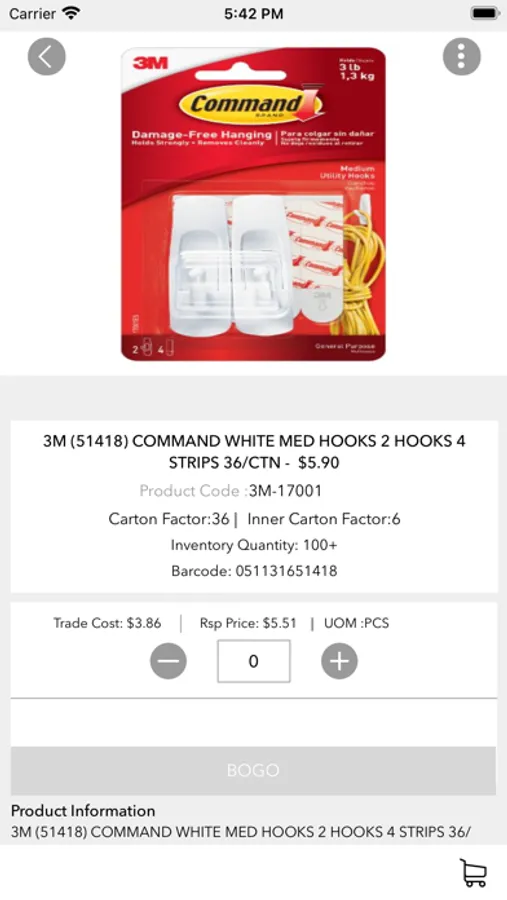
Task: Open the three-dot more options menu
Action: point(462,57)
